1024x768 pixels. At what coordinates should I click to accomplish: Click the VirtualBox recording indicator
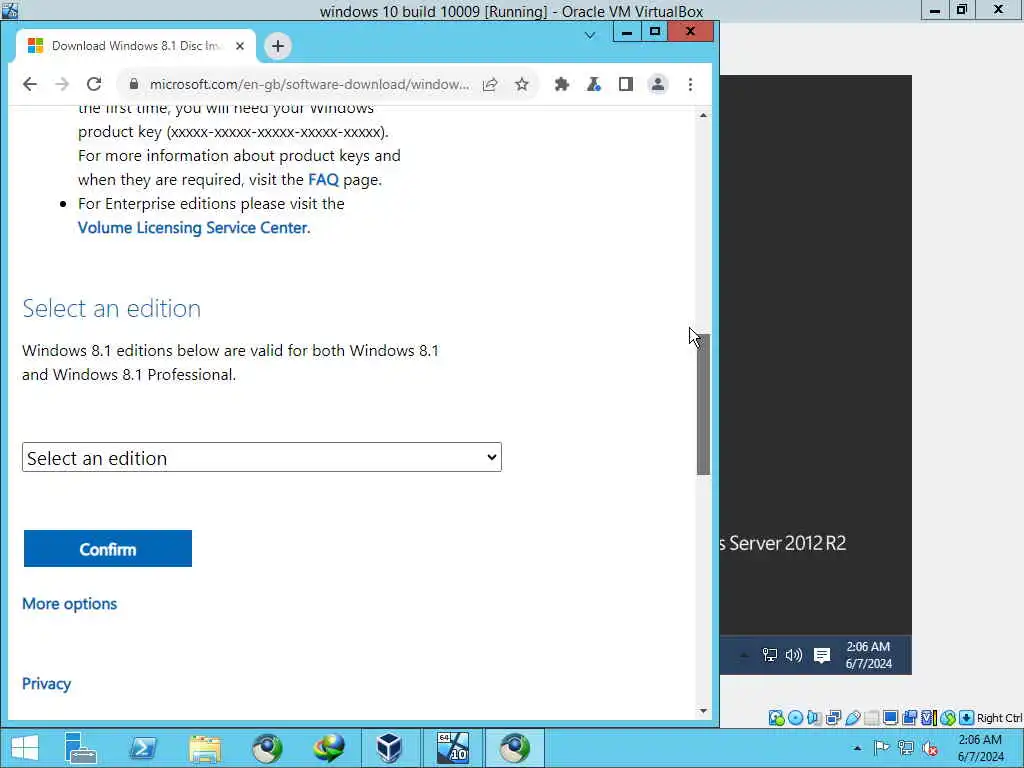tap(909, 718)
